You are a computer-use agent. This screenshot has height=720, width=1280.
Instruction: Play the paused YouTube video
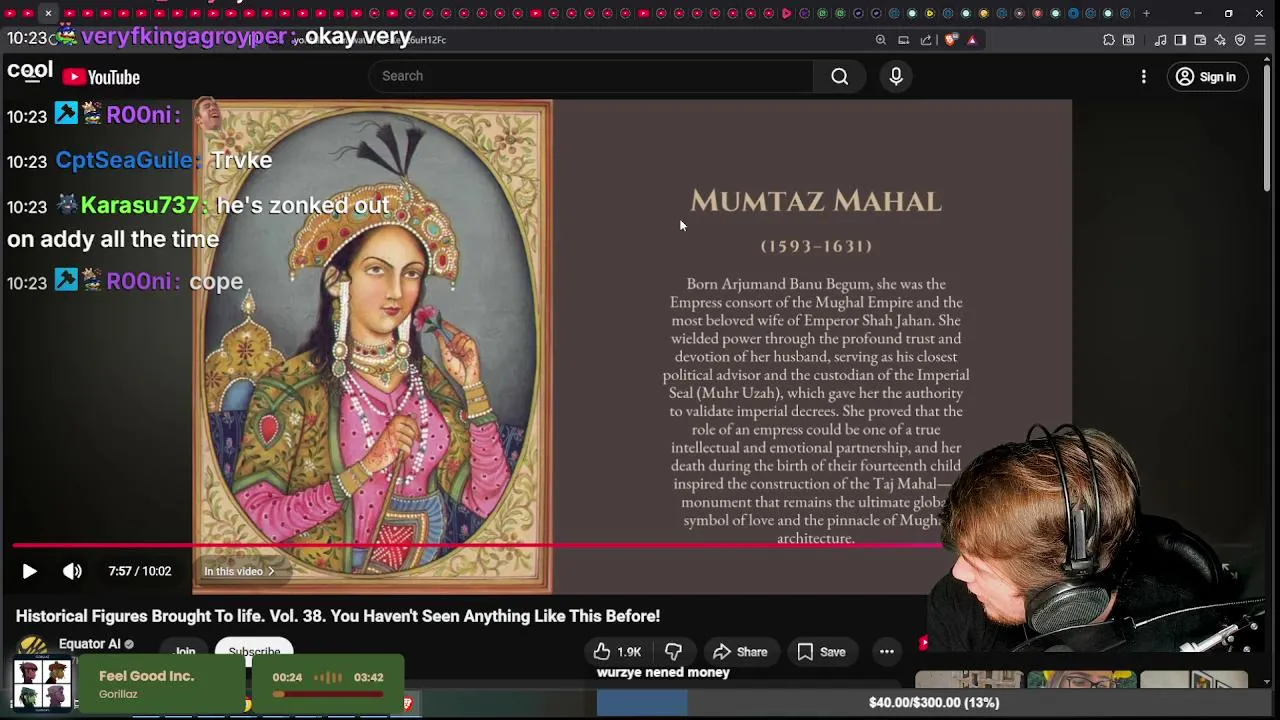click(29, 571)
